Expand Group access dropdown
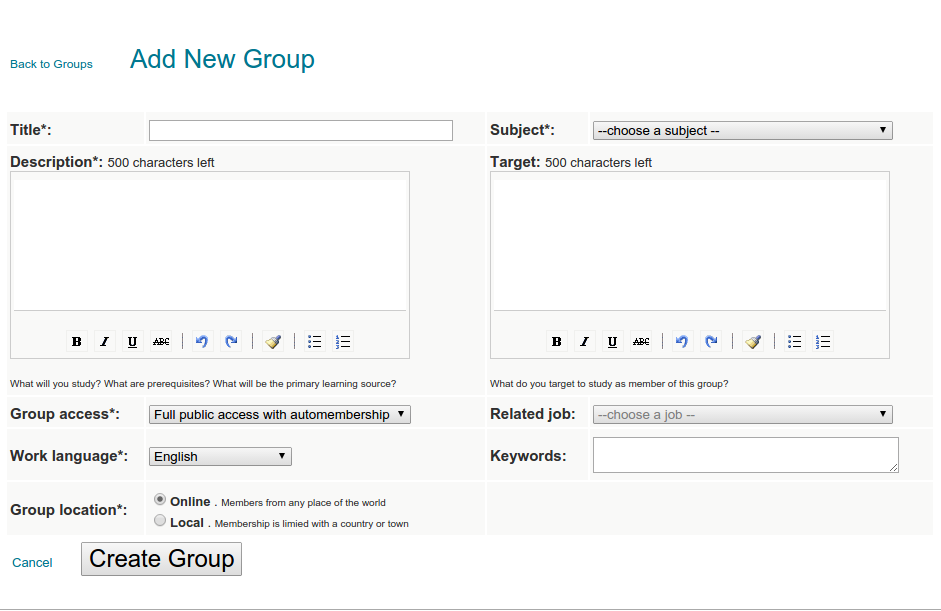The height and width of the screenshot is (611, 941). point(279,415)
